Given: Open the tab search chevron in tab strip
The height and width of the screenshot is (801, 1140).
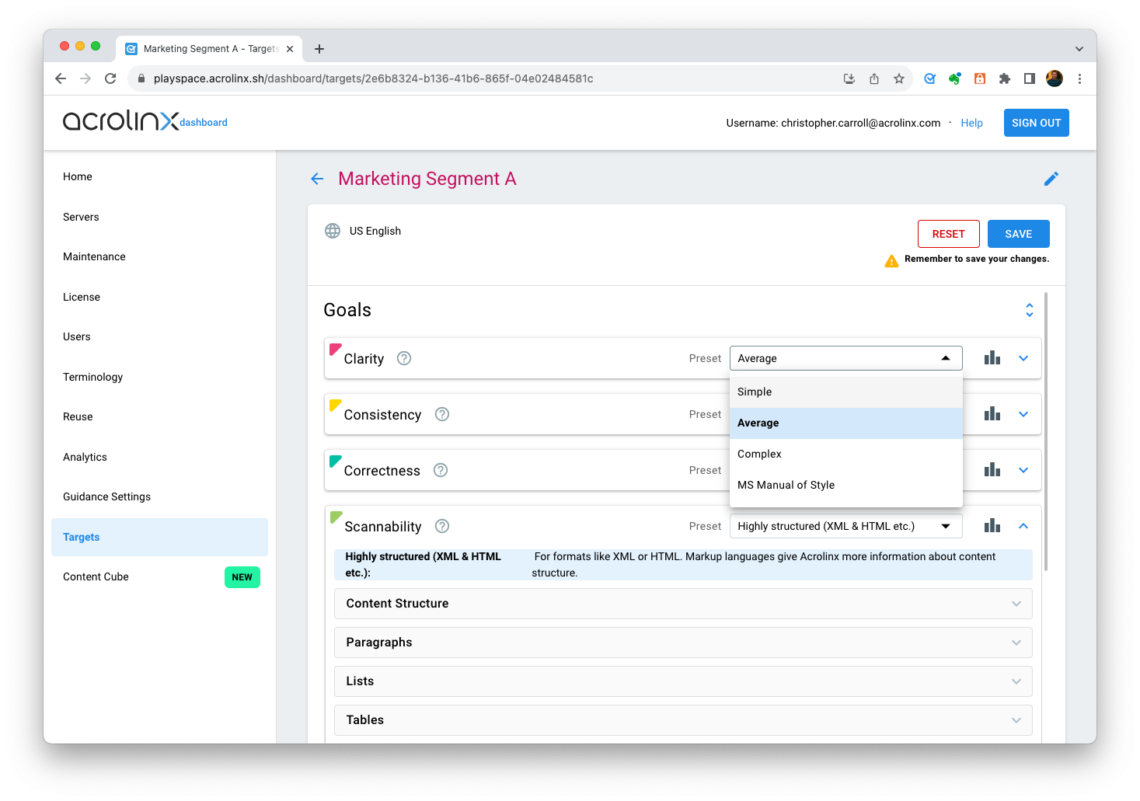Looking at the screenshot, I should point(1079,49).
